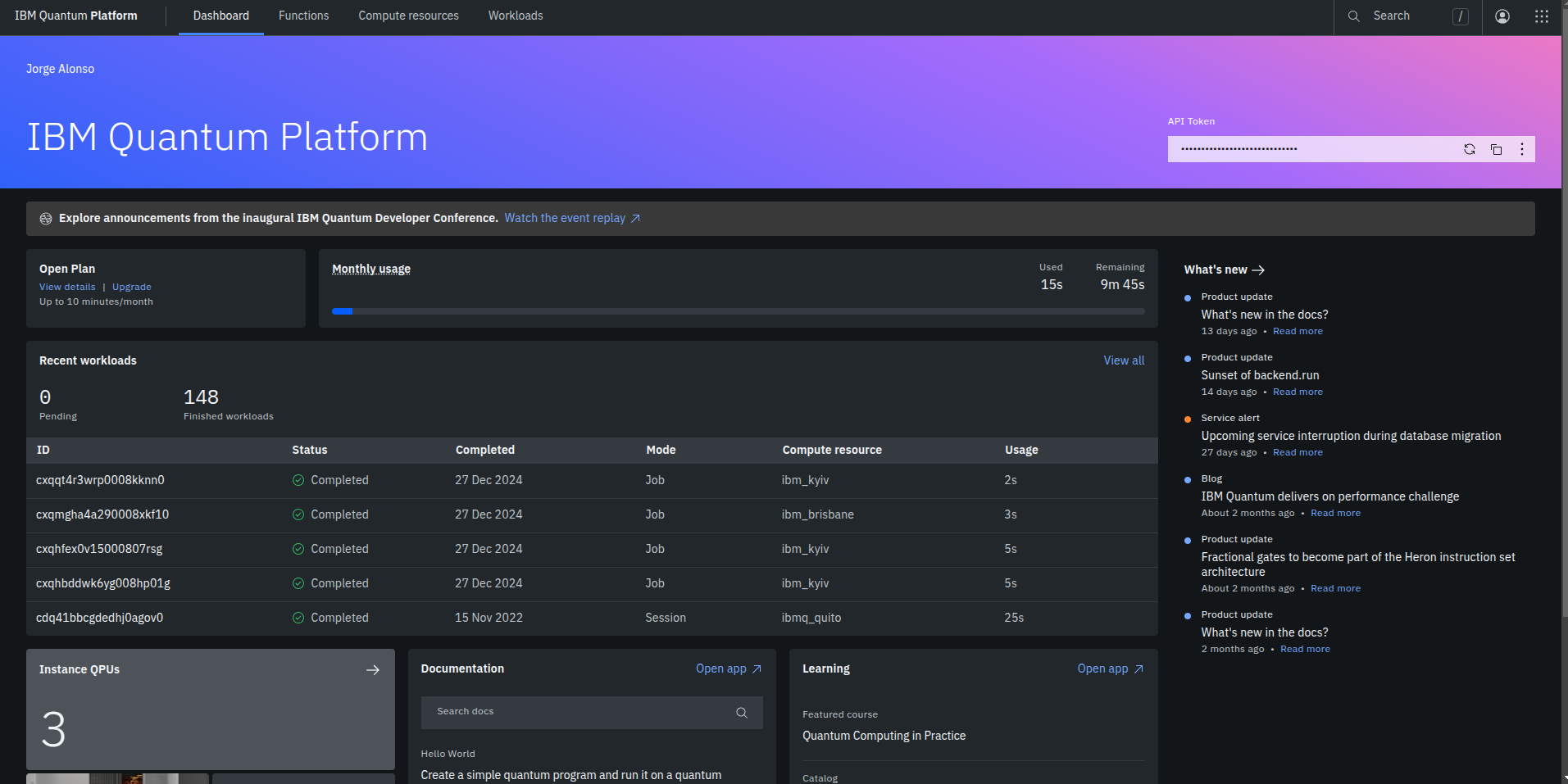Click the Instance QPUs arrow icon
Image resolution: width=1568 pixels, height=784 pixels.
pos(373,670)
